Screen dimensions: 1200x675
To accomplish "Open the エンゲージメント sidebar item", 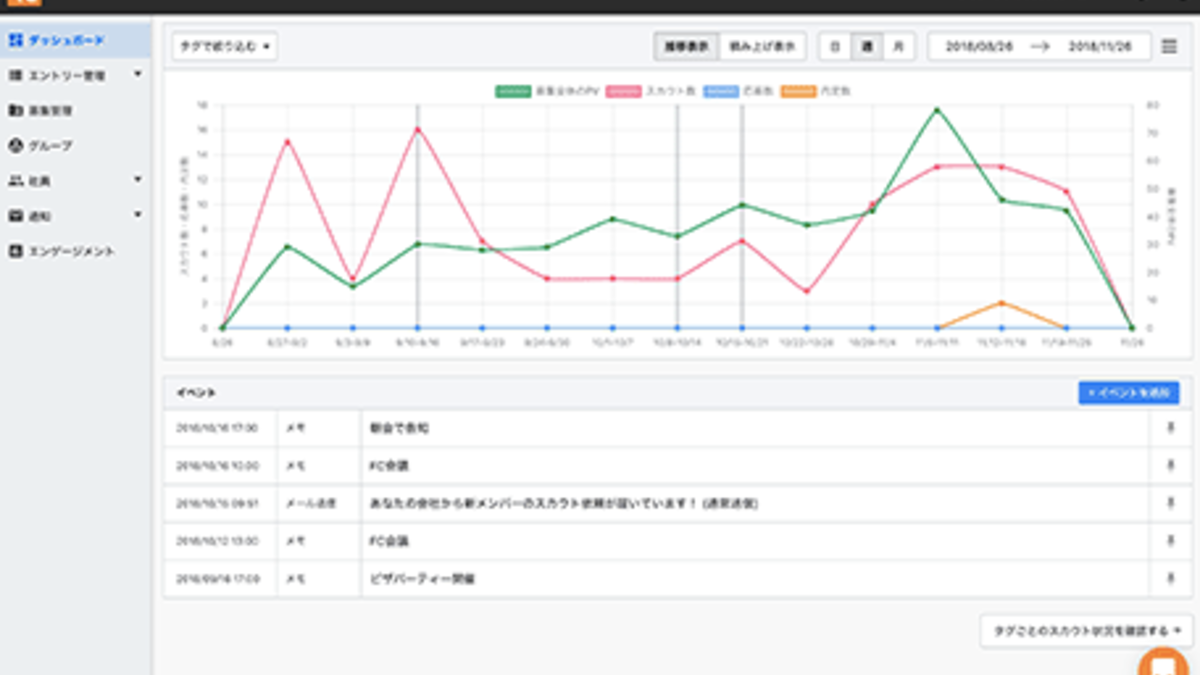I will [x=62, y=252].
